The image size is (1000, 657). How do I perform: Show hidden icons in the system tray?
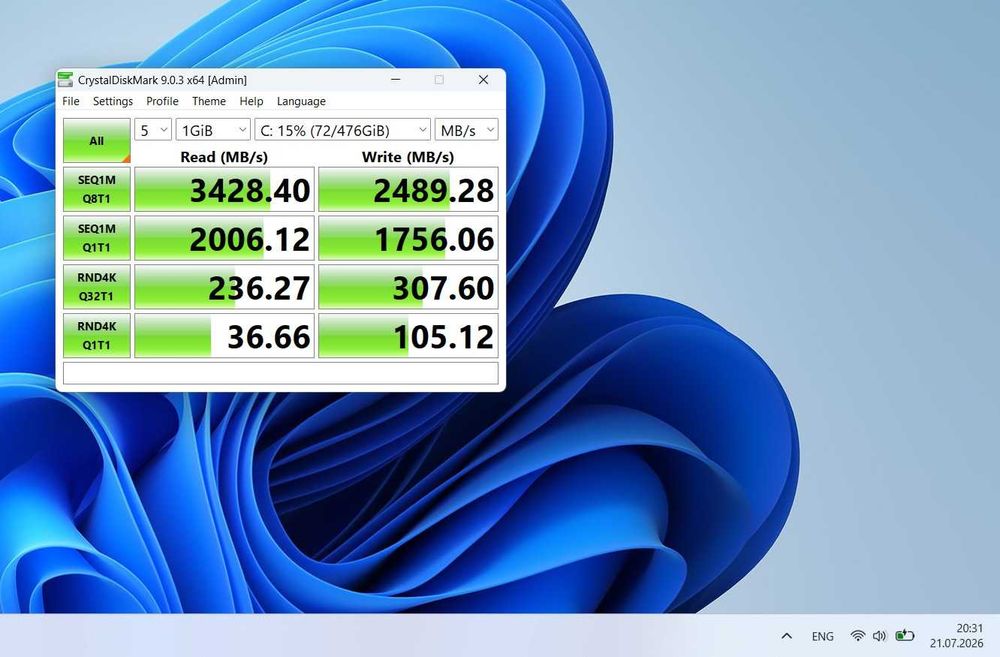pos(787,636)
